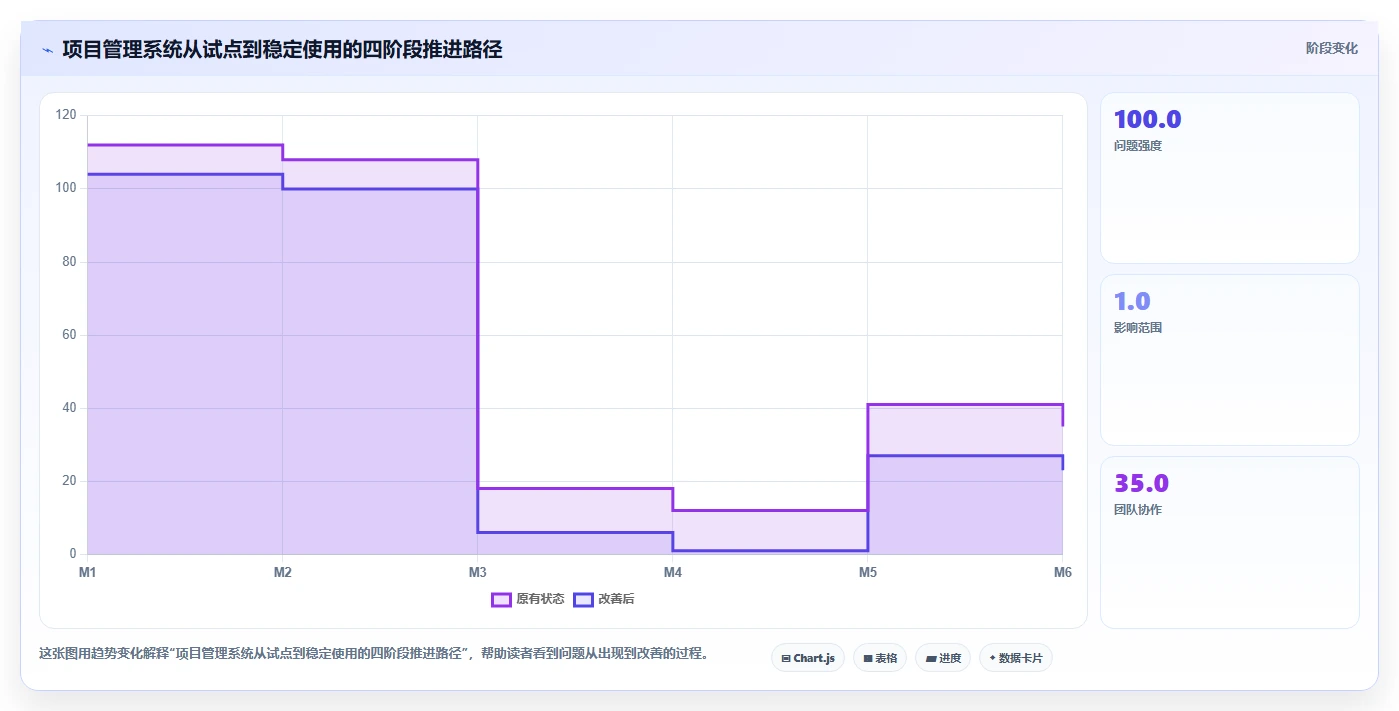Image resolution: width=1399 pixels, height=711 pixels.
Task: Click the M5 axis label
Action: [867, 572]
